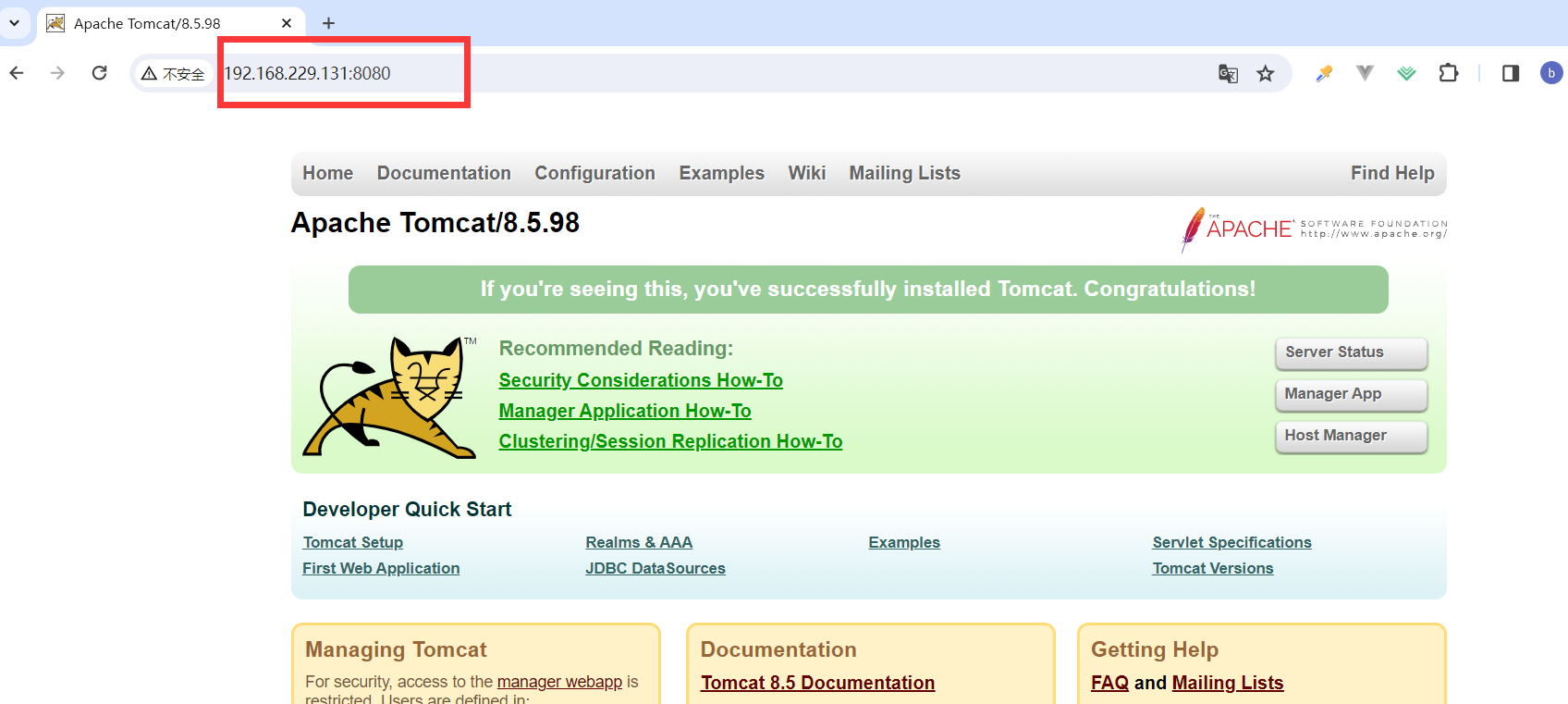1568x704 pixels.
Task: Open Home in the Tomcat nav bar
Action: tap(328, 173)
